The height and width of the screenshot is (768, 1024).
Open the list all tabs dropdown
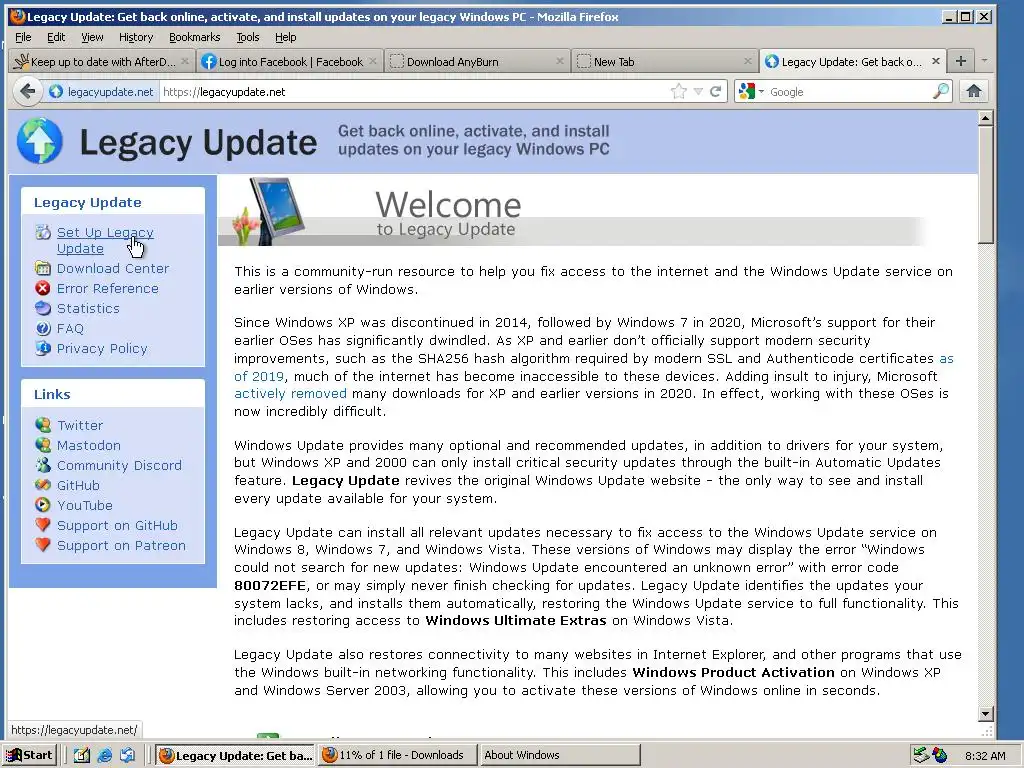tap(984, 61)
